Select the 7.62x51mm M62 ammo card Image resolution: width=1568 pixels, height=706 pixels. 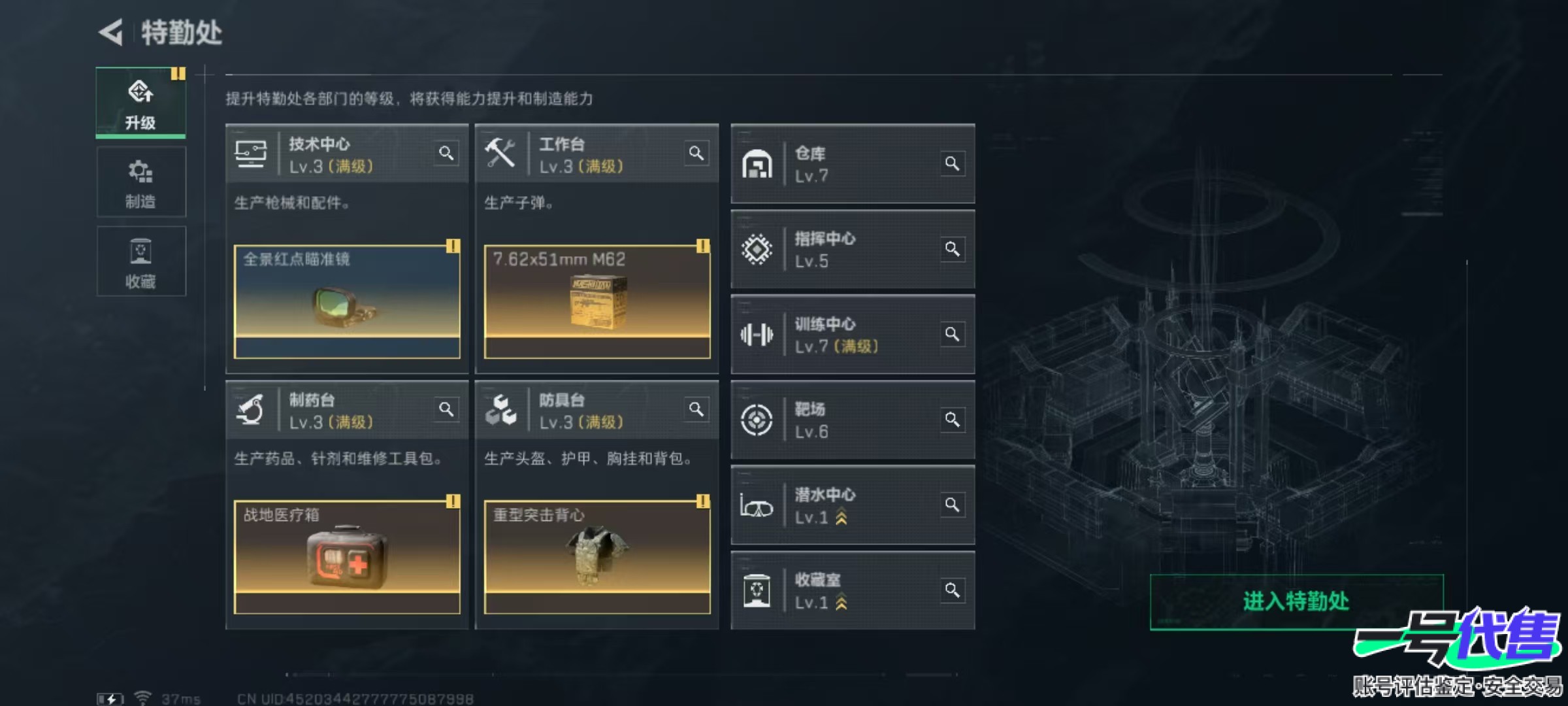(x=597, y=302)
